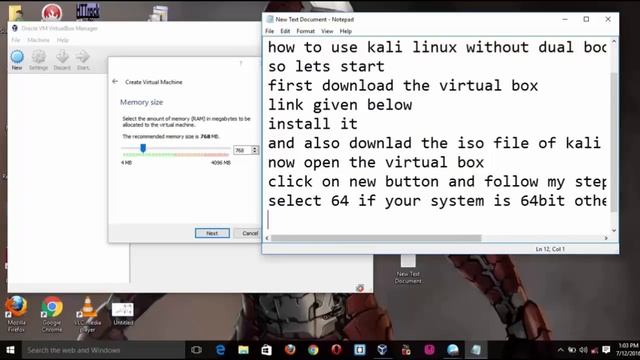Viewport: 640px width, 360px height.
Task: Open VLC media player desktop shortcut
Action: [x=87, y=314]
